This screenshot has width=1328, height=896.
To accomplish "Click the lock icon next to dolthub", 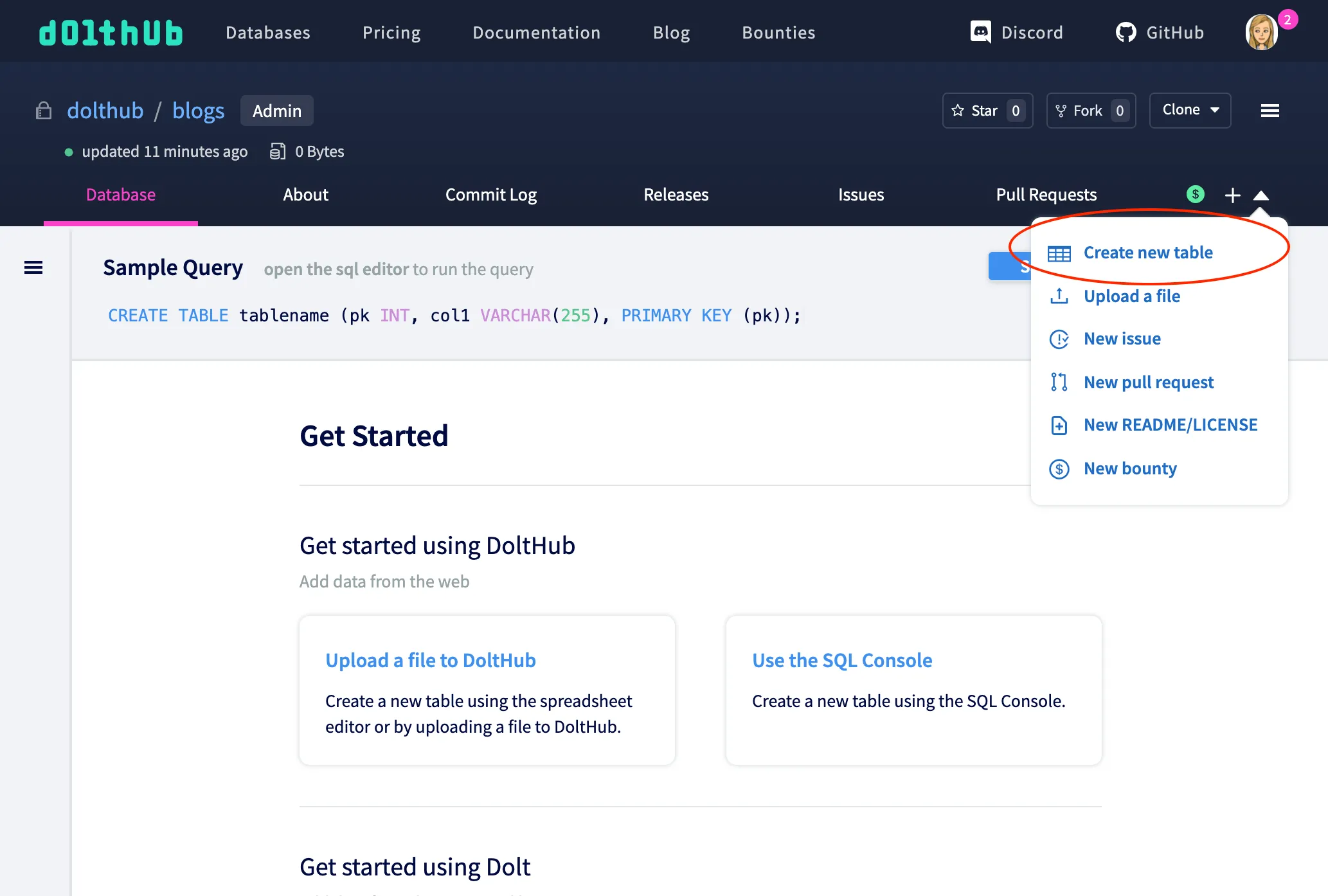I will pos(43,111).
